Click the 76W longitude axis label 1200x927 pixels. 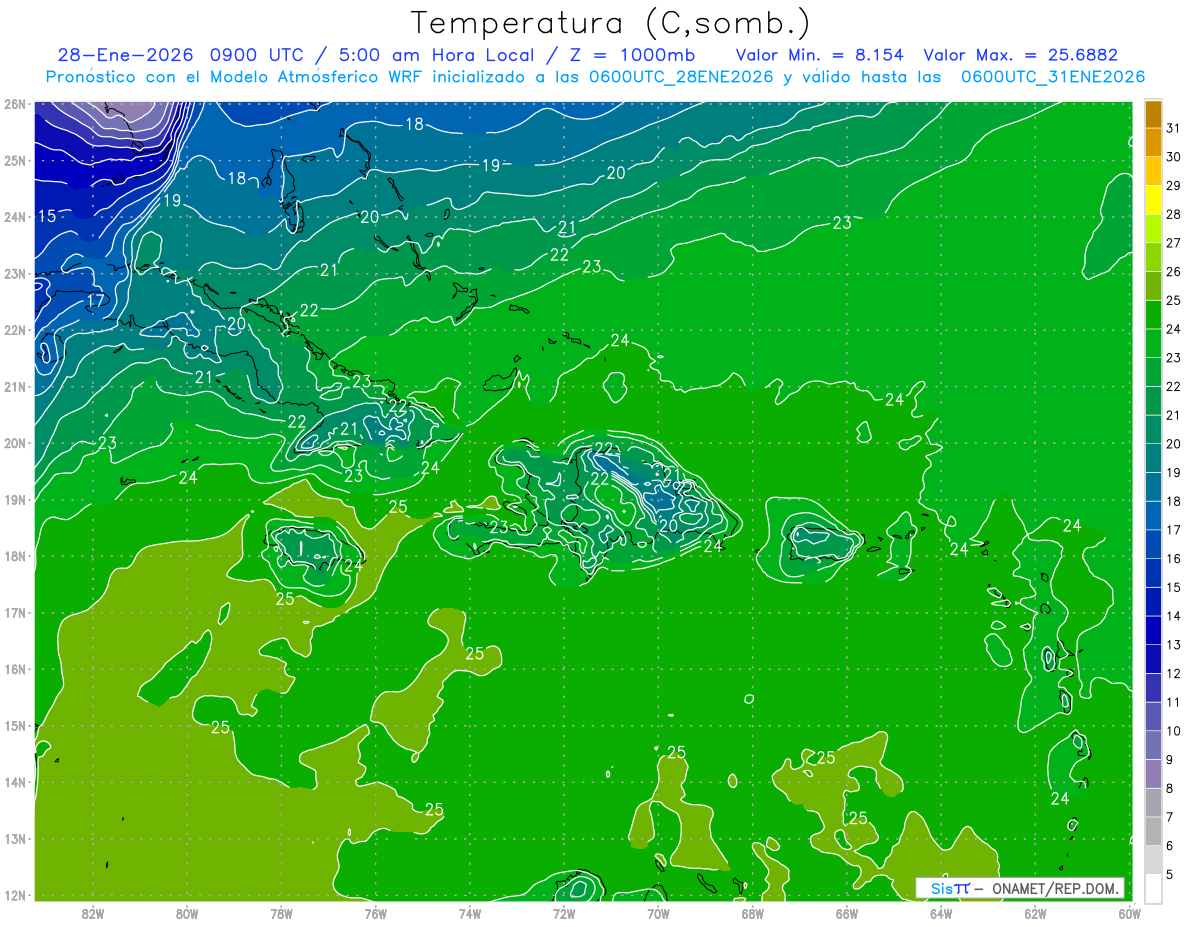375,914
